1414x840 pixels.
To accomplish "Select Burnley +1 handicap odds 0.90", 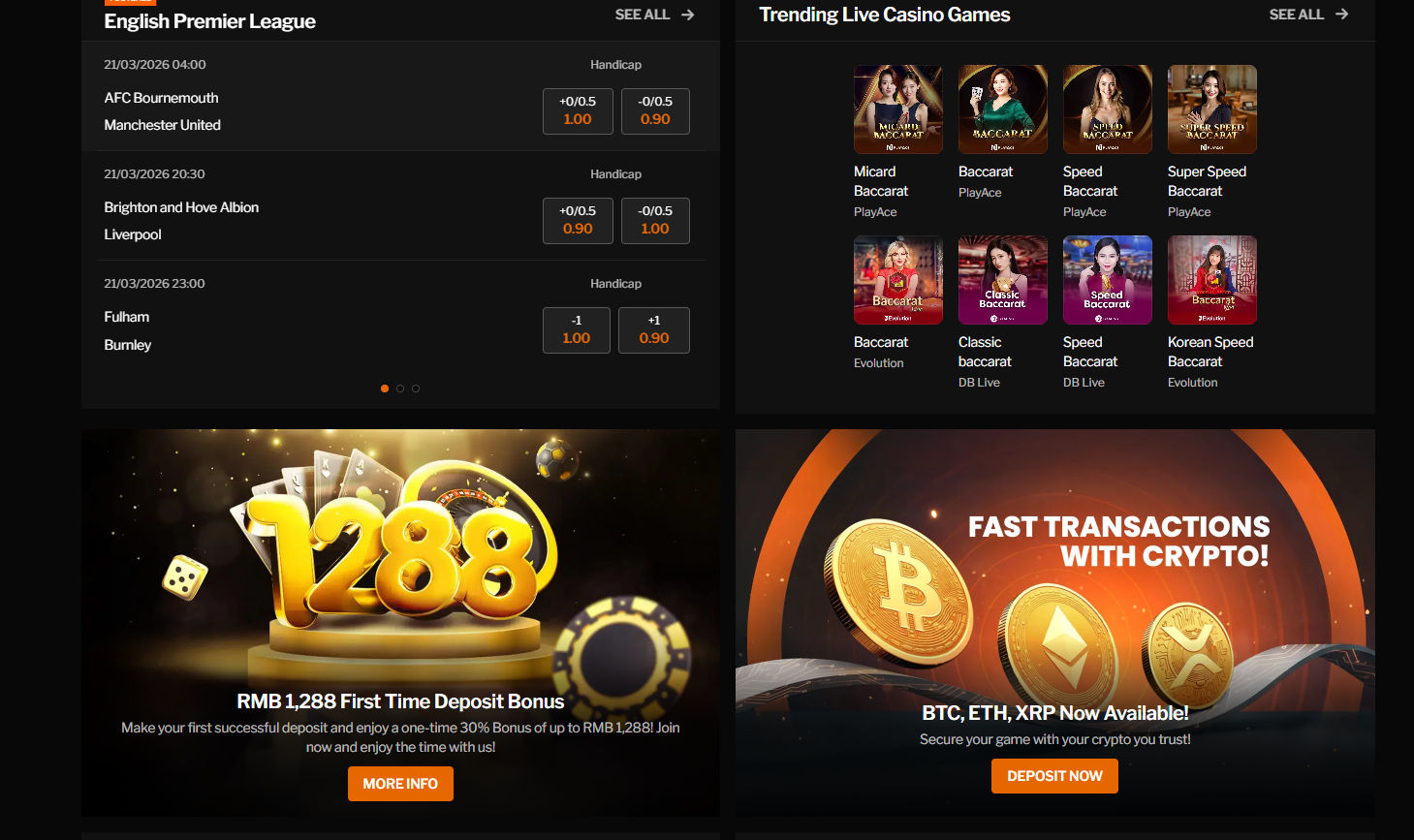I will coord(654,329).
